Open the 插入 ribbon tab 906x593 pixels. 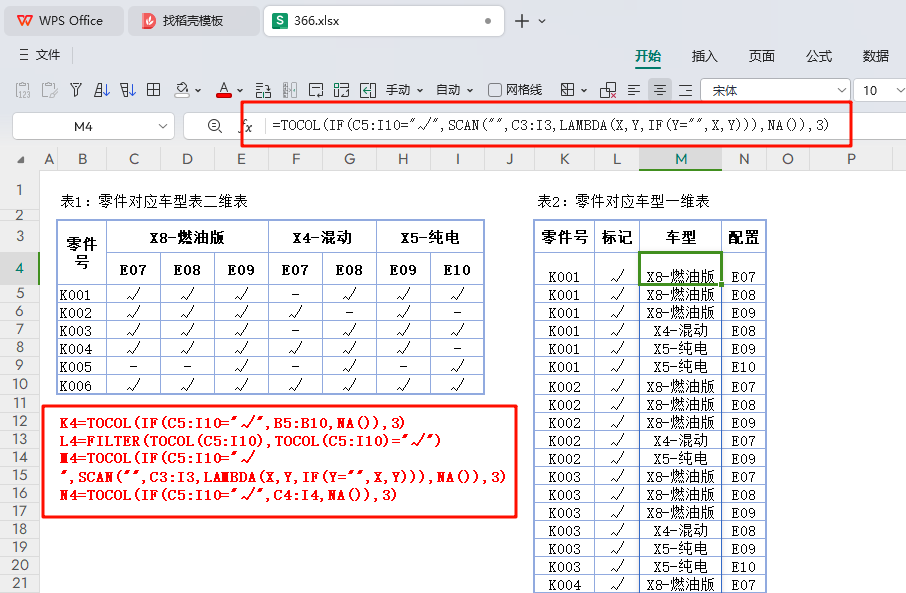pos(704,56)
